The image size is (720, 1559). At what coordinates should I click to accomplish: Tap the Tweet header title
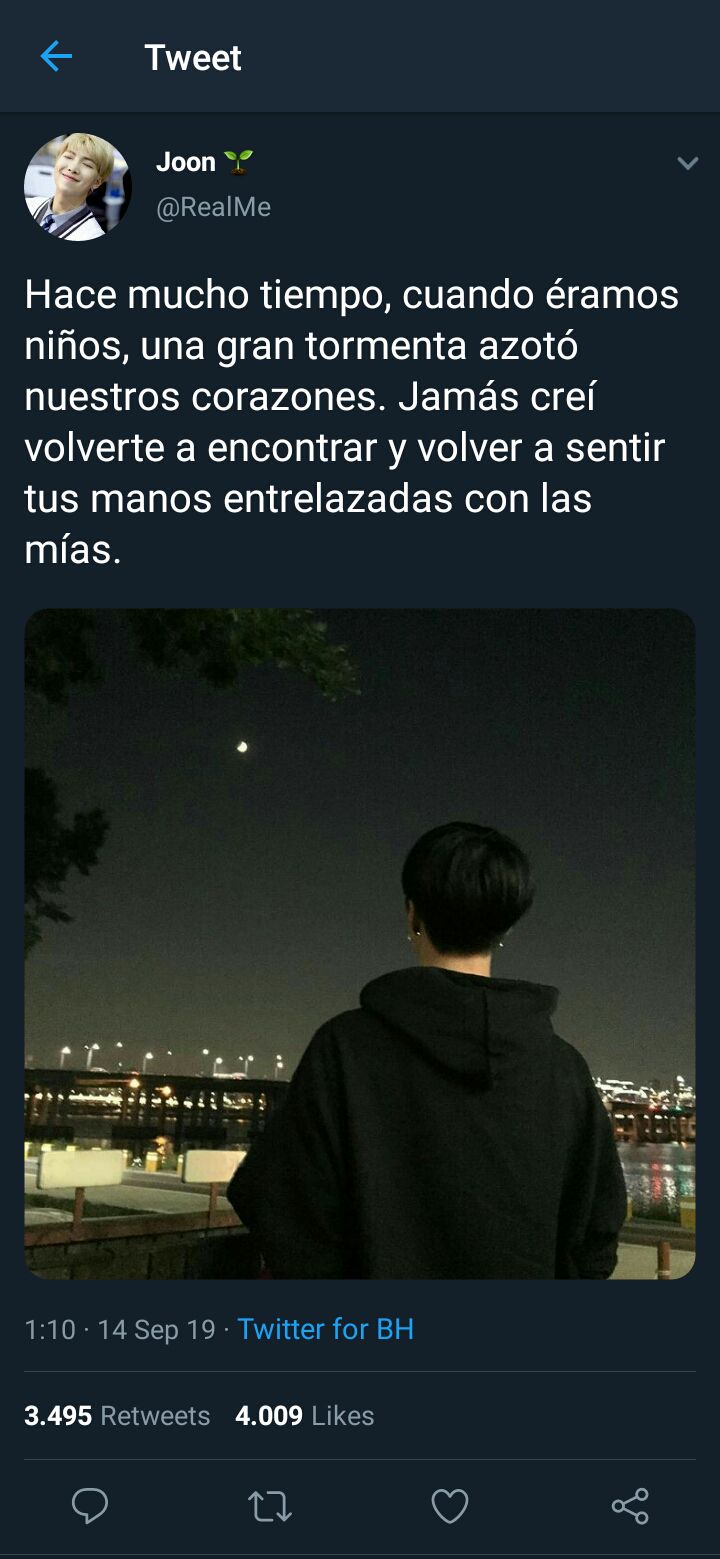point(193,58)
